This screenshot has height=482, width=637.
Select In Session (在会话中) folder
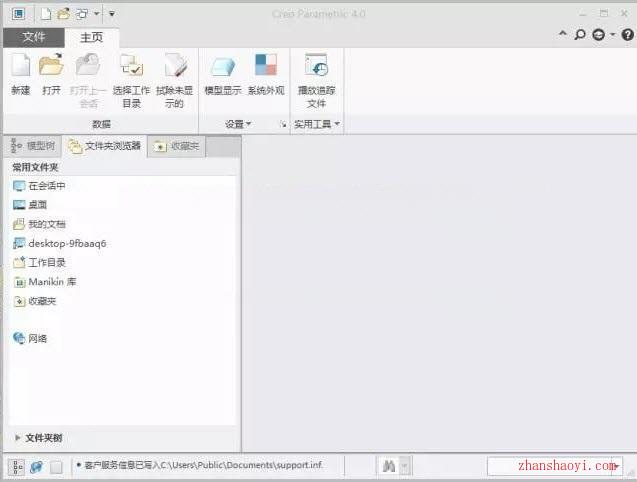(39, 186)
